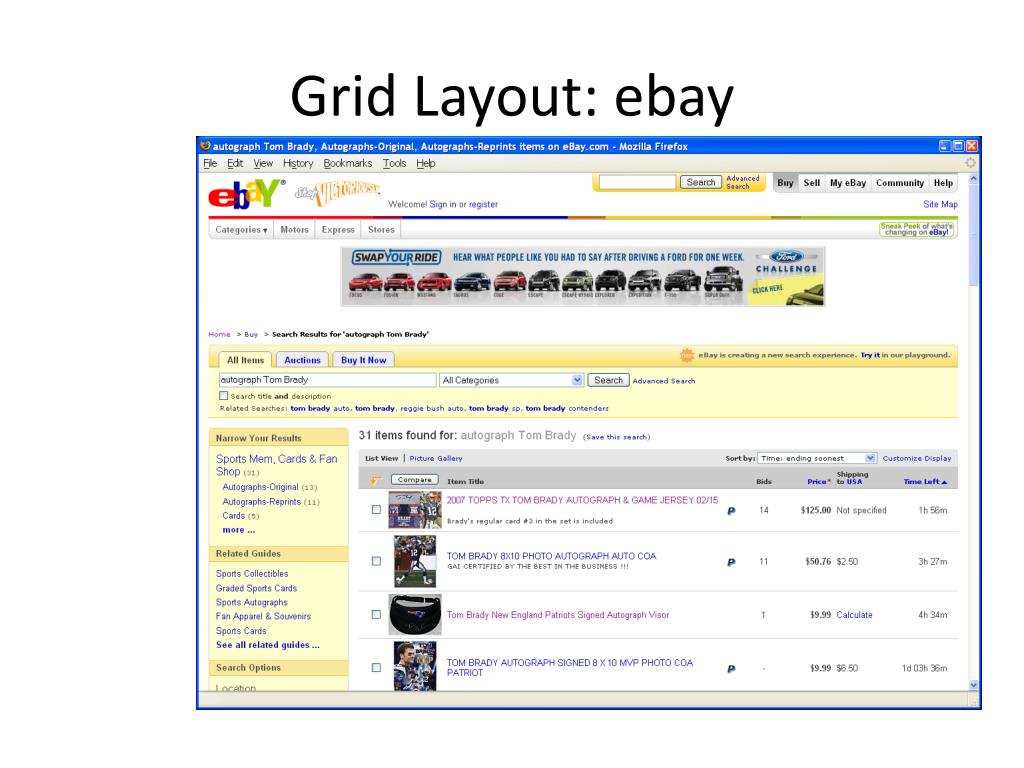
Task: Check the box for 2007 Topps item
Action: point(376,509)
